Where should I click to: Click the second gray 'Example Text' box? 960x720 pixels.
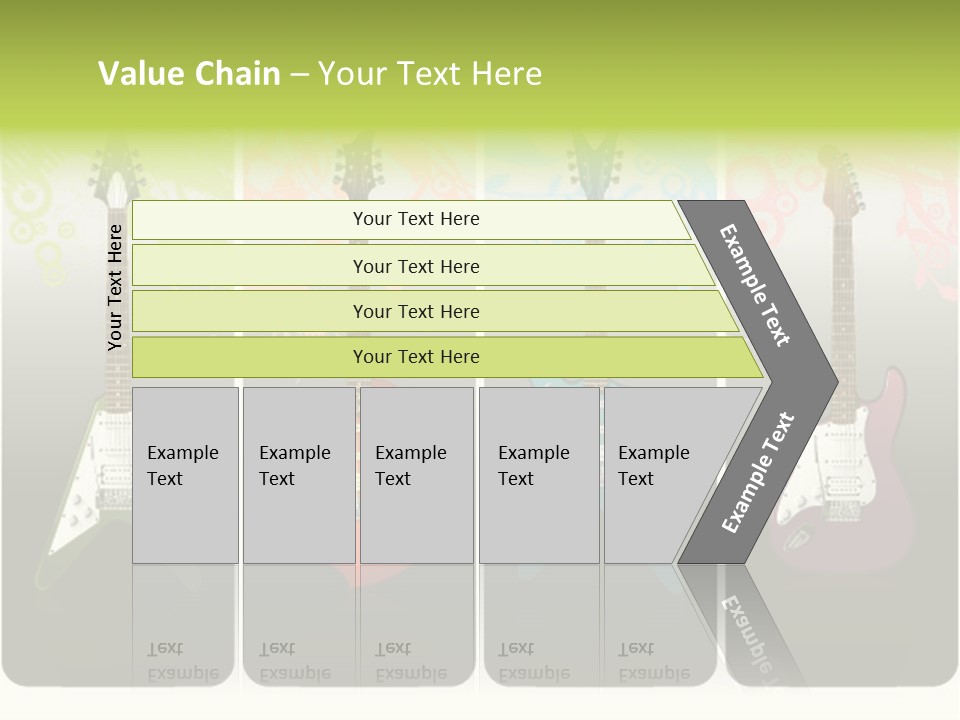[x=298, y=475]
